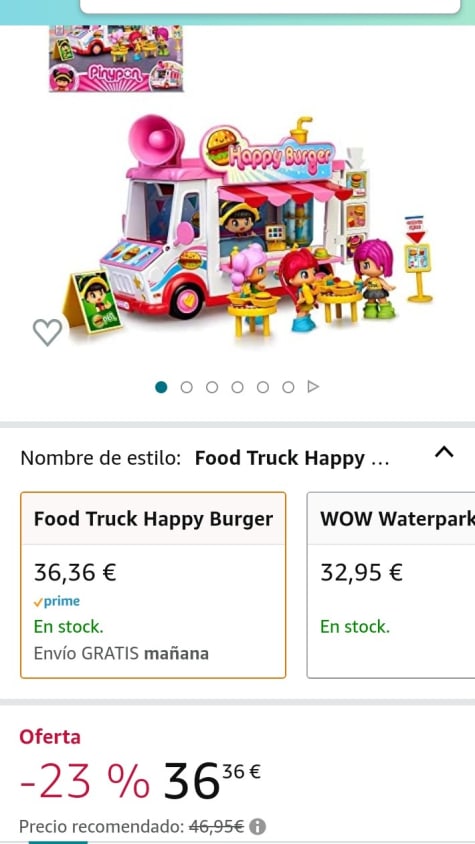This screenshot has height=844, width=475.
Task: Go to the sixth image dot
Action: [288, 387]
